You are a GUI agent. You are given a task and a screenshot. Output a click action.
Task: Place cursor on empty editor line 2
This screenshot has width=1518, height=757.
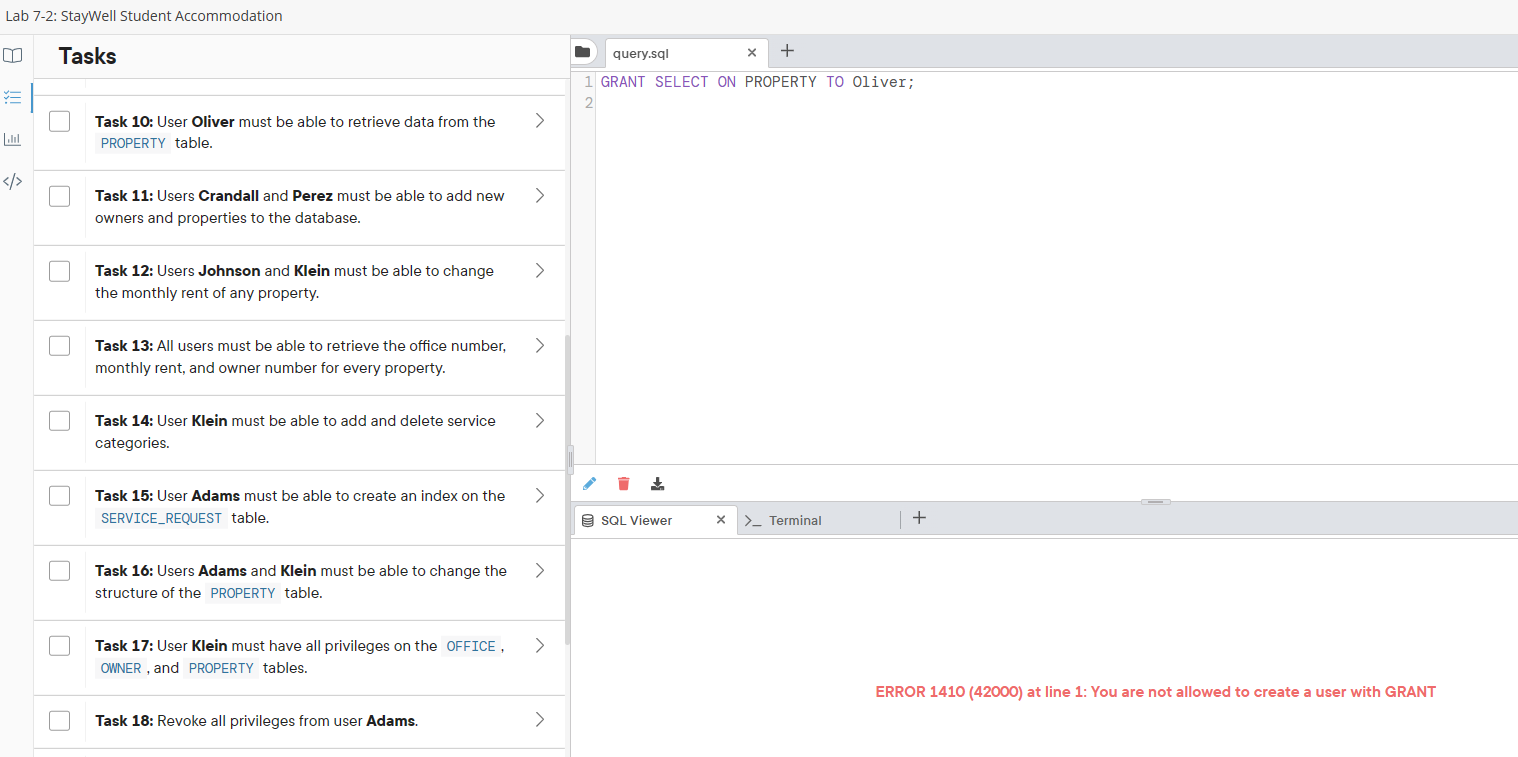pos(1056,103)
